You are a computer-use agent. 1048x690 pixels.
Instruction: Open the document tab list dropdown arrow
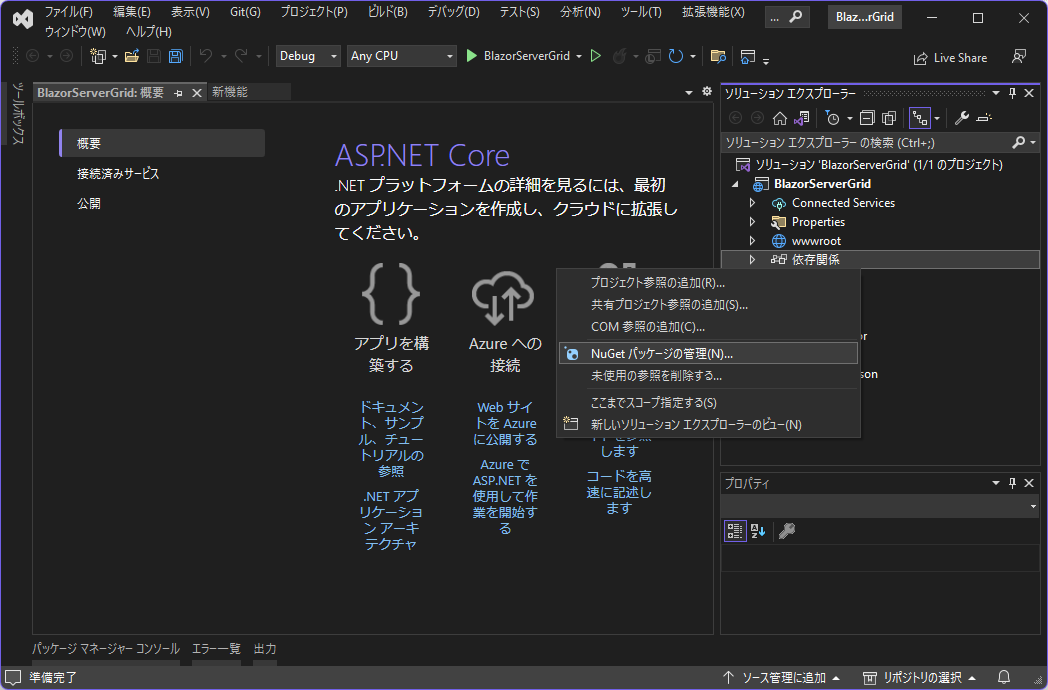[689, 92]
